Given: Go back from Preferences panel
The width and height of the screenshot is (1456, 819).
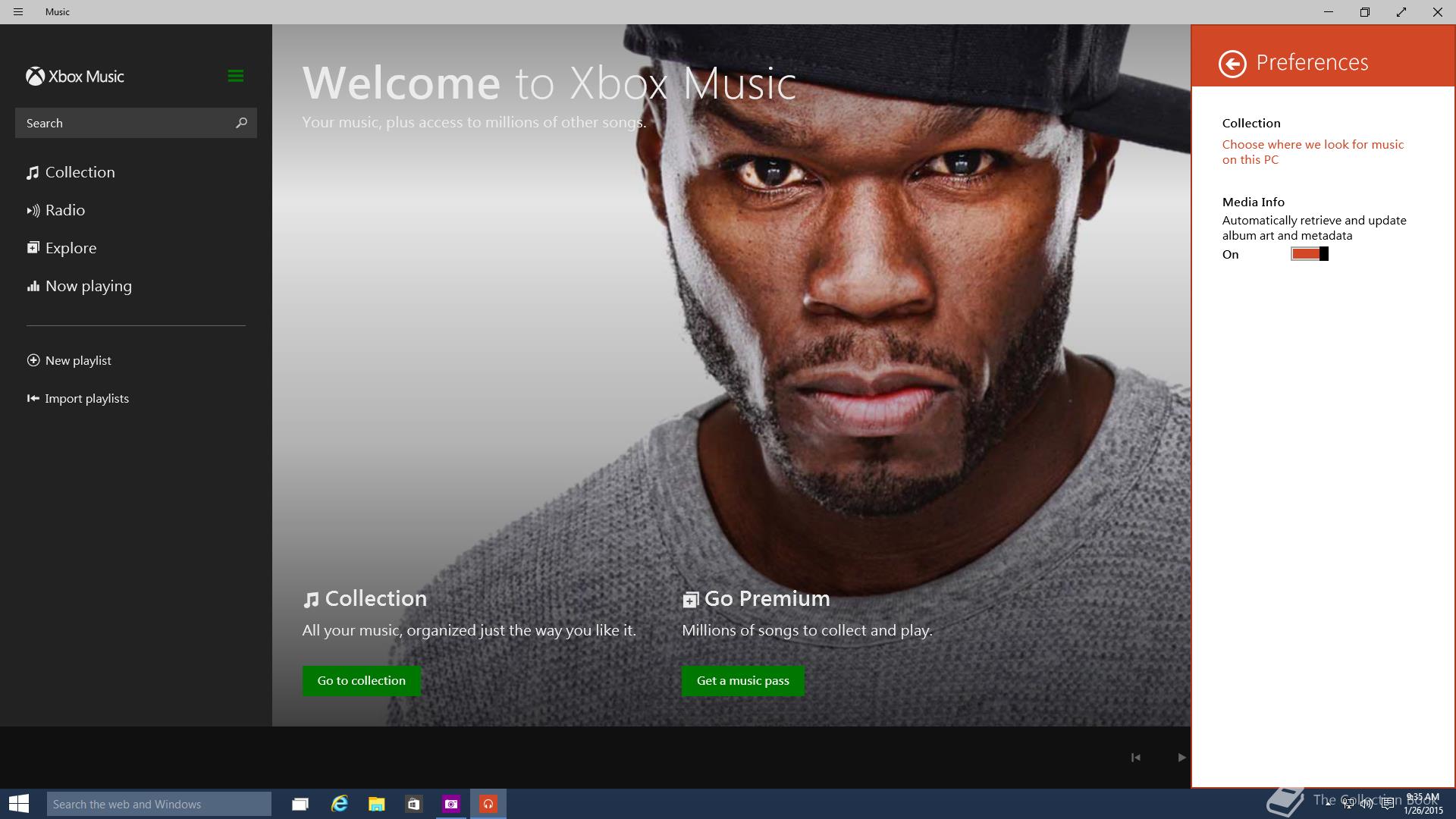Looking at the screenshot, I should coord(1232,64).
